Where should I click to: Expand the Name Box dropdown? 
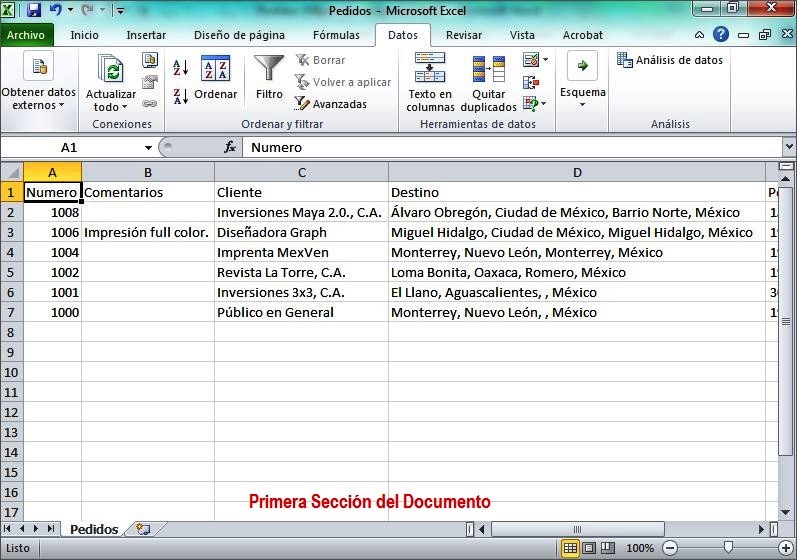pos(148,147)
